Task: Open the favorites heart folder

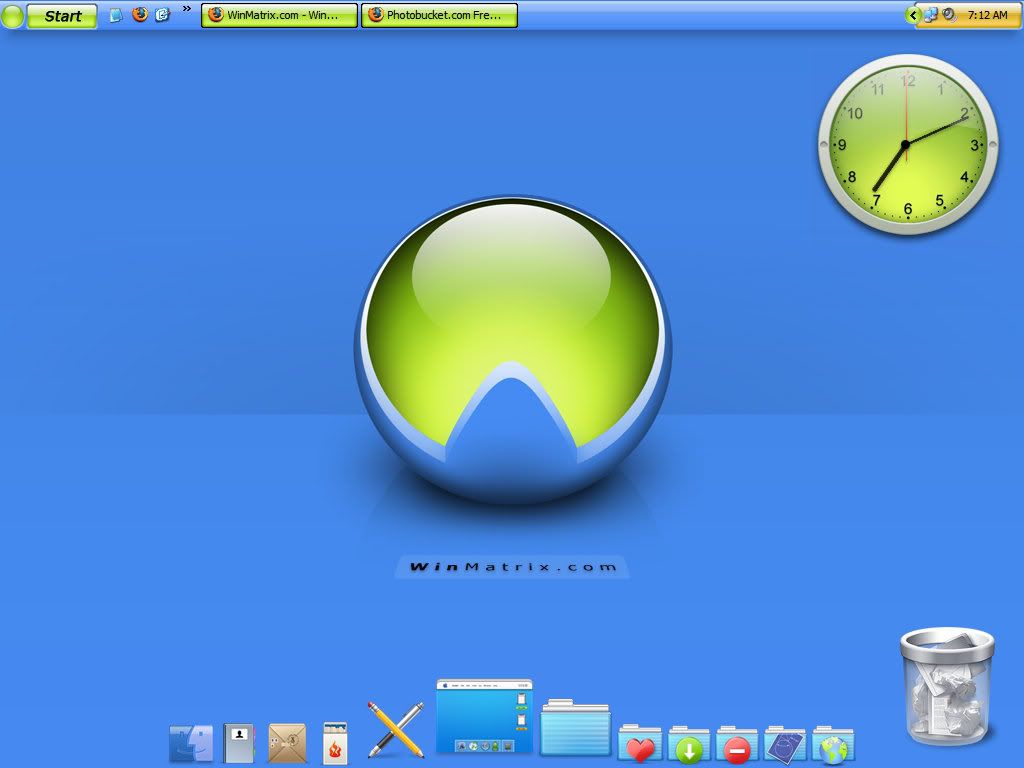Action: [640, 744]
